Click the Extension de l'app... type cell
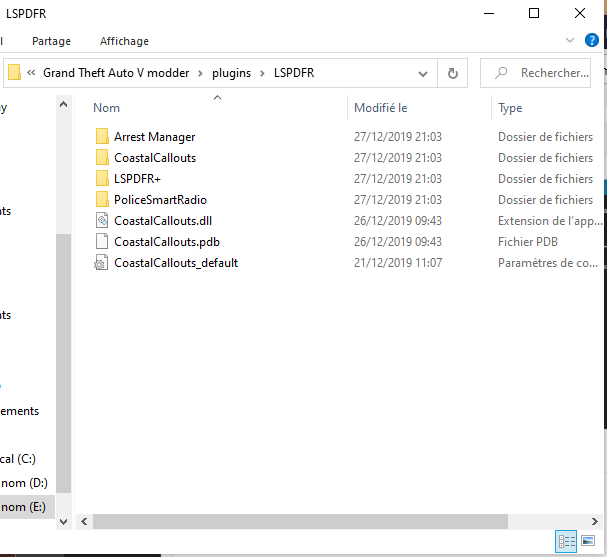 tap(550, 221)
